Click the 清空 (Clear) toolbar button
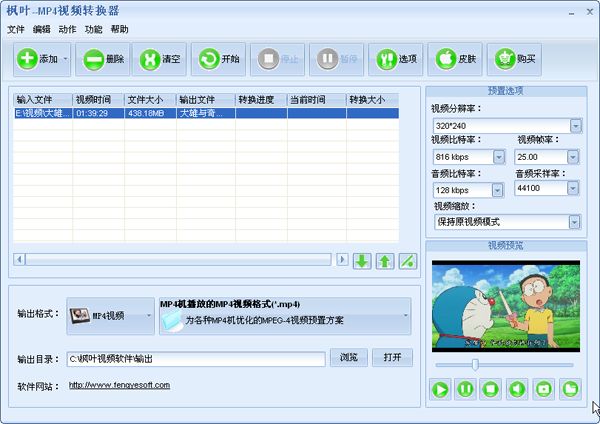The image size is (600, 424). tap(160, 59)
